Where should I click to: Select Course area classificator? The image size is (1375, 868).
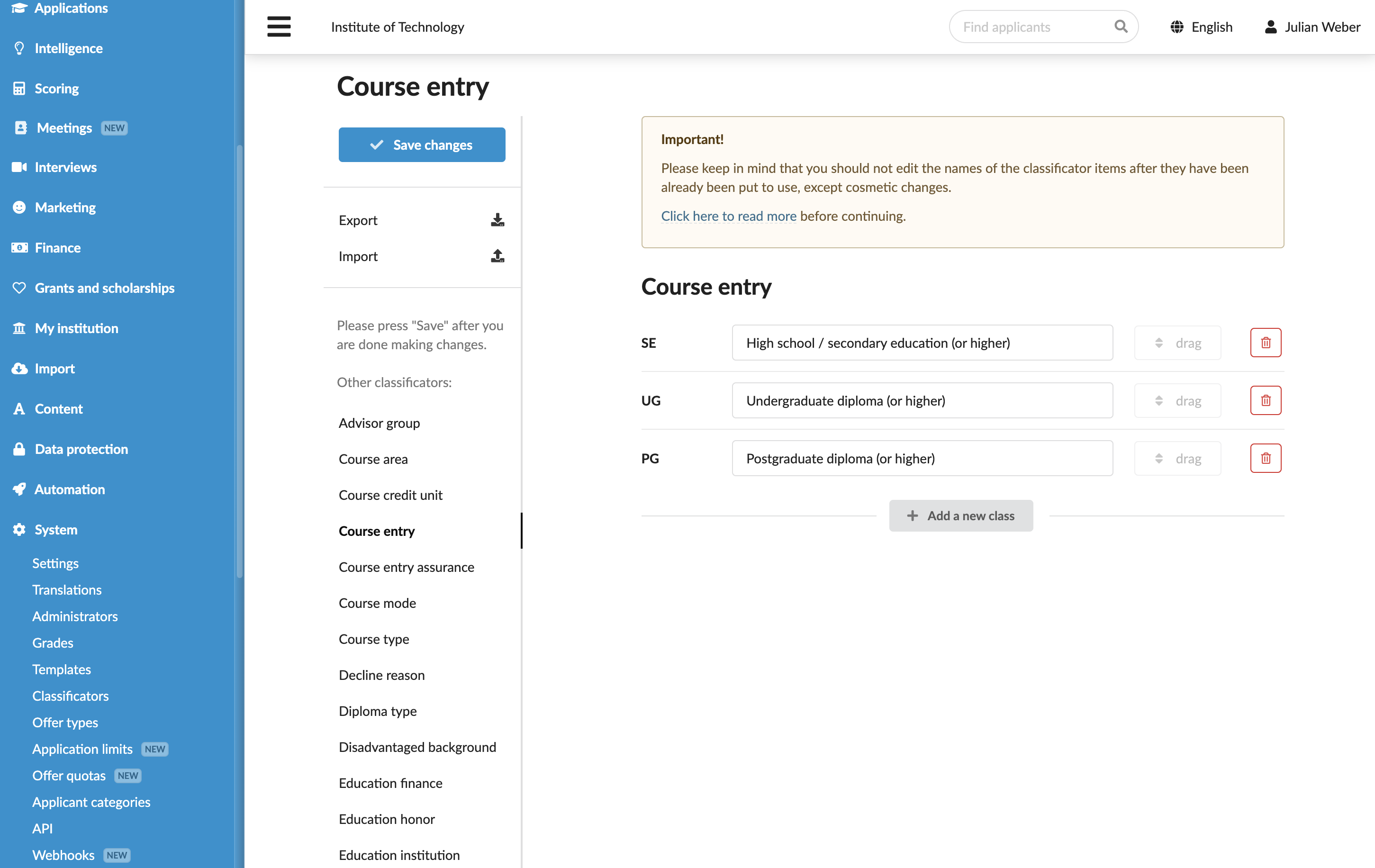(x=373, y=459)
